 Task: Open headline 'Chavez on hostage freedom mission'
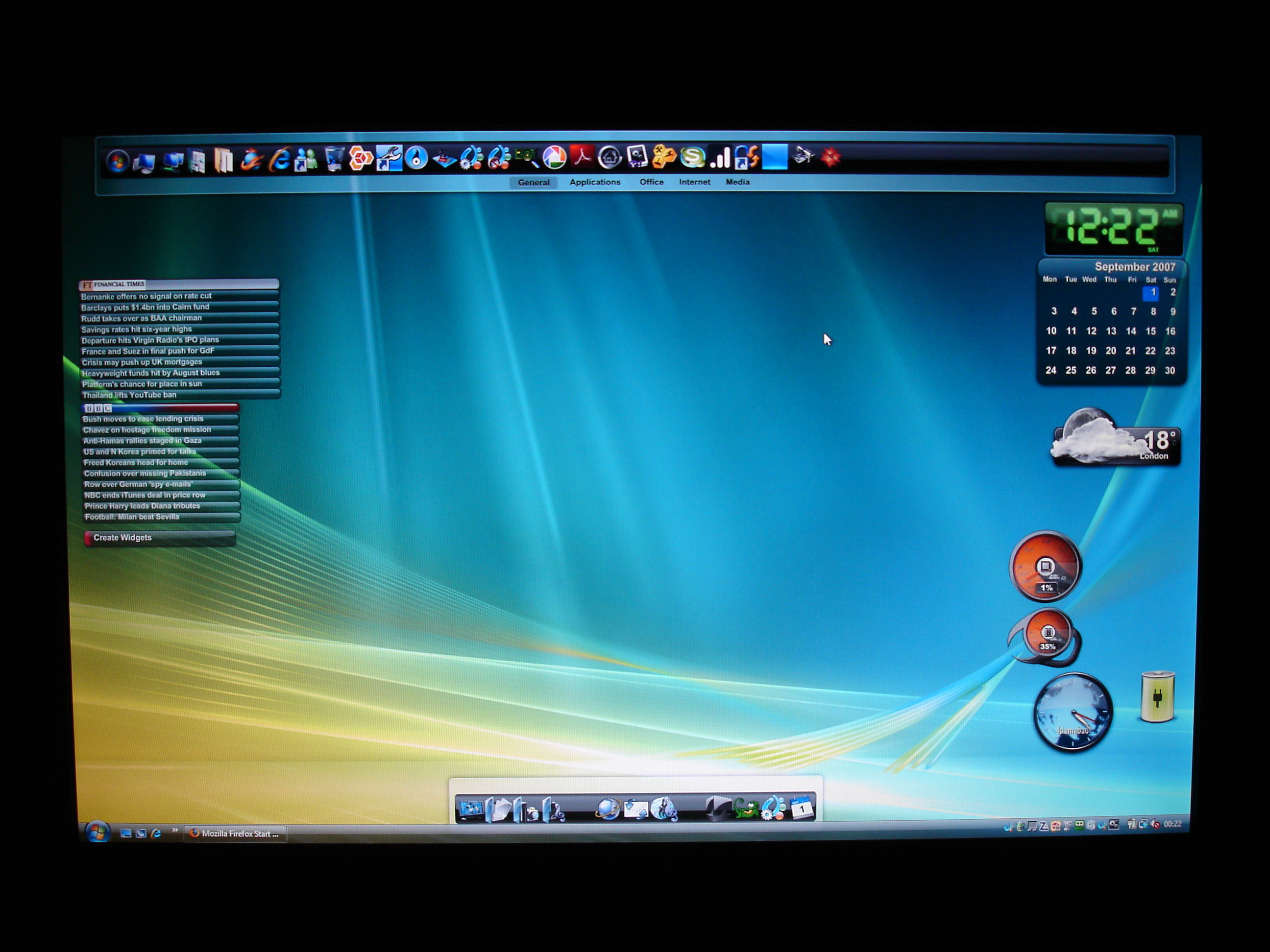pos(161,430)
